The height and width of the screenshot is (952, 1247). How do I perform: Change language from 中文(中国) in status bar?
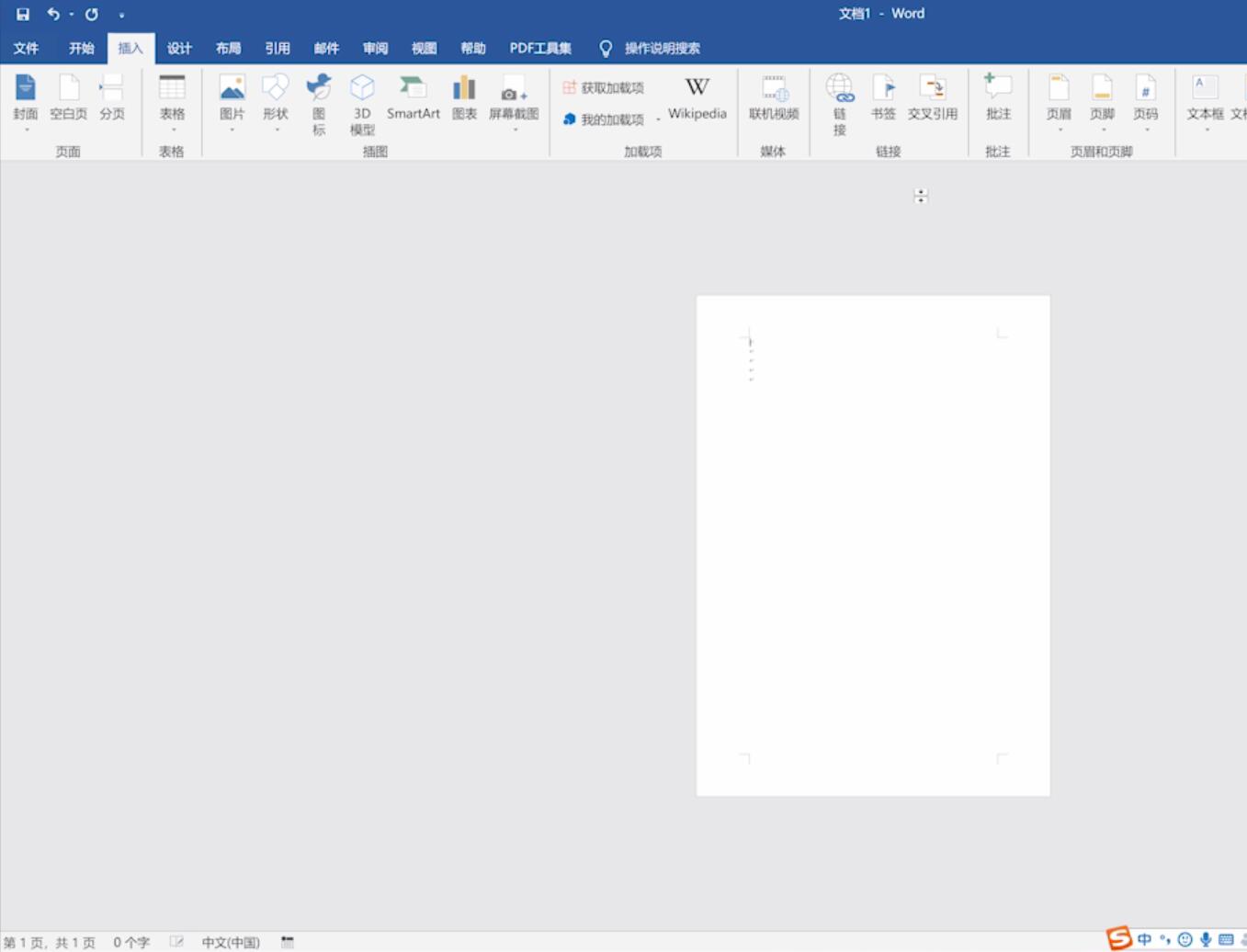coord(231,943)
